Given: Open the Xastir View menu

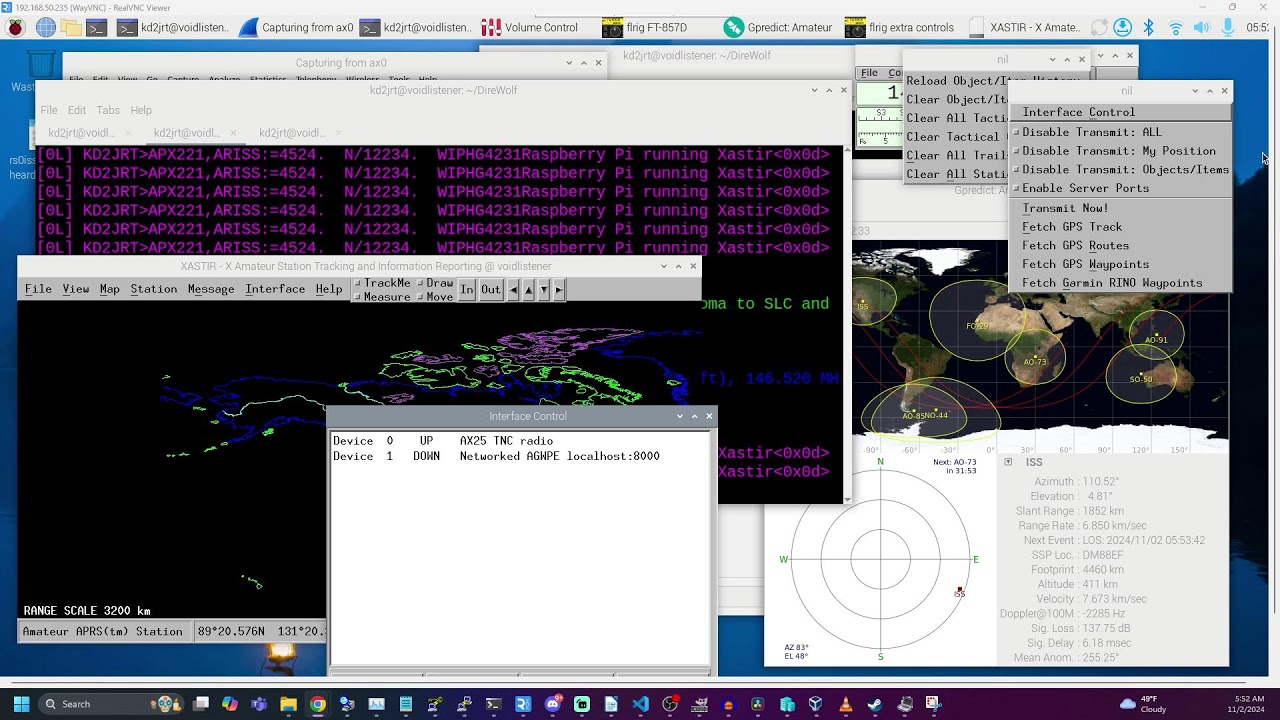Looking at the screenshot, I should pyautogui.click(x=76, y=289).
